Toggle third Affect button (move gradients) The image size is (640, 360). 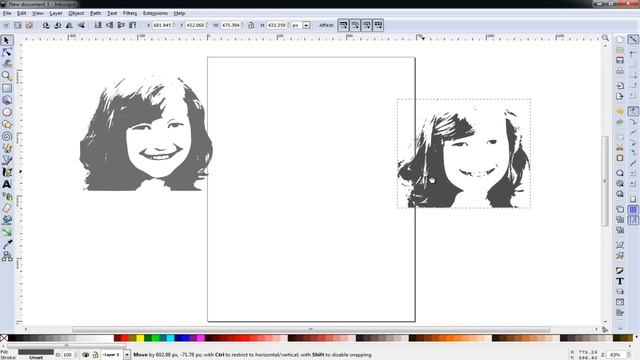pyautogui.click(x=367, y=25)
